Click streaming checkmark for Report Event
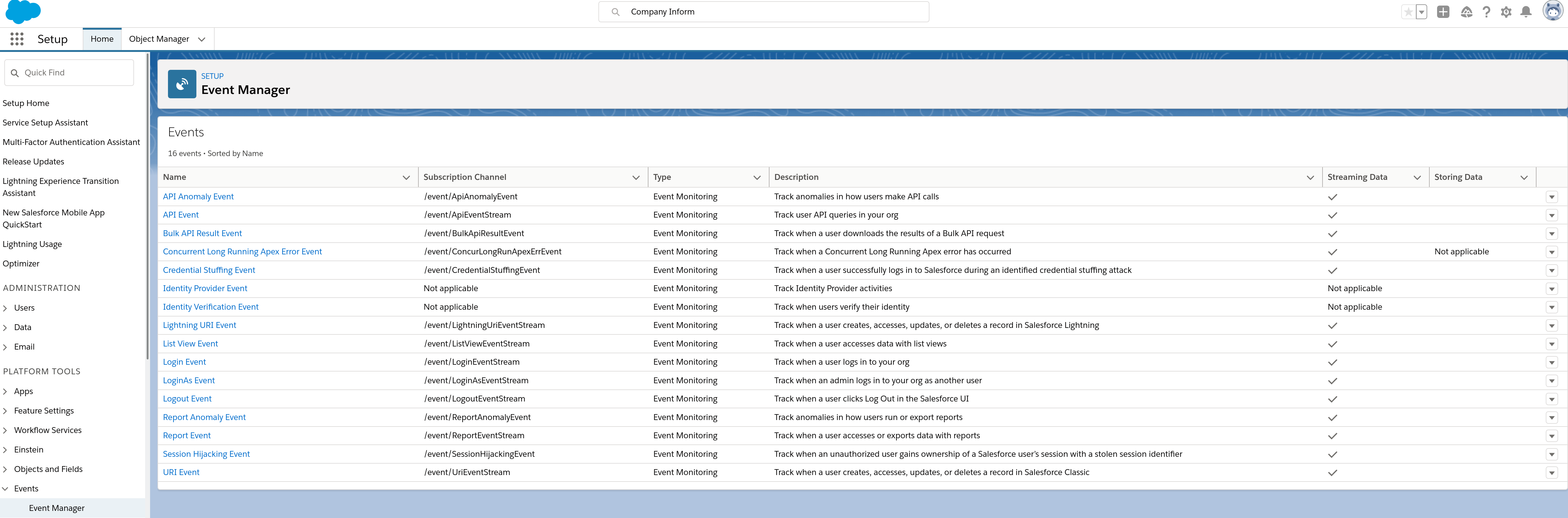 pos(1332,436)
